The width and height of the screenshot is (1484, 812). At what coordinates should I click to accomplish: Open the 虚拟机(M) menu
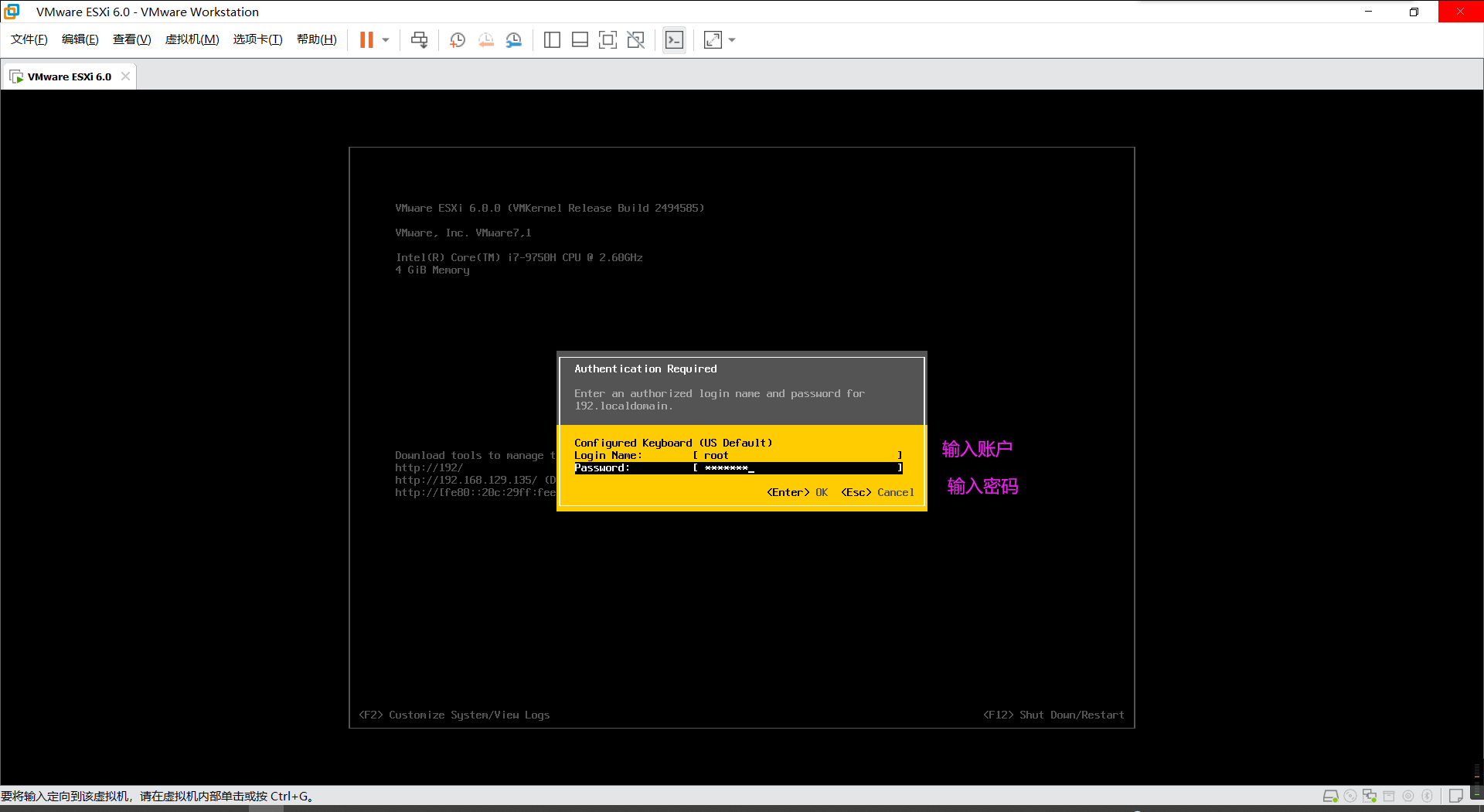pos(192,39)
